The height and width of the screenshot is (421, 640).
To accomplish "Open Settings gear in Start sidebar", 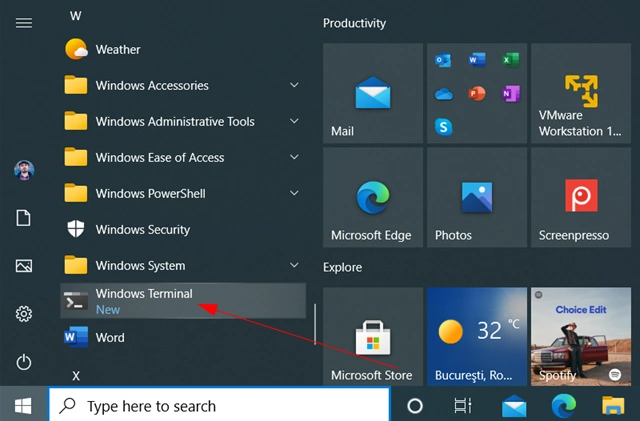I will point(24,314).
